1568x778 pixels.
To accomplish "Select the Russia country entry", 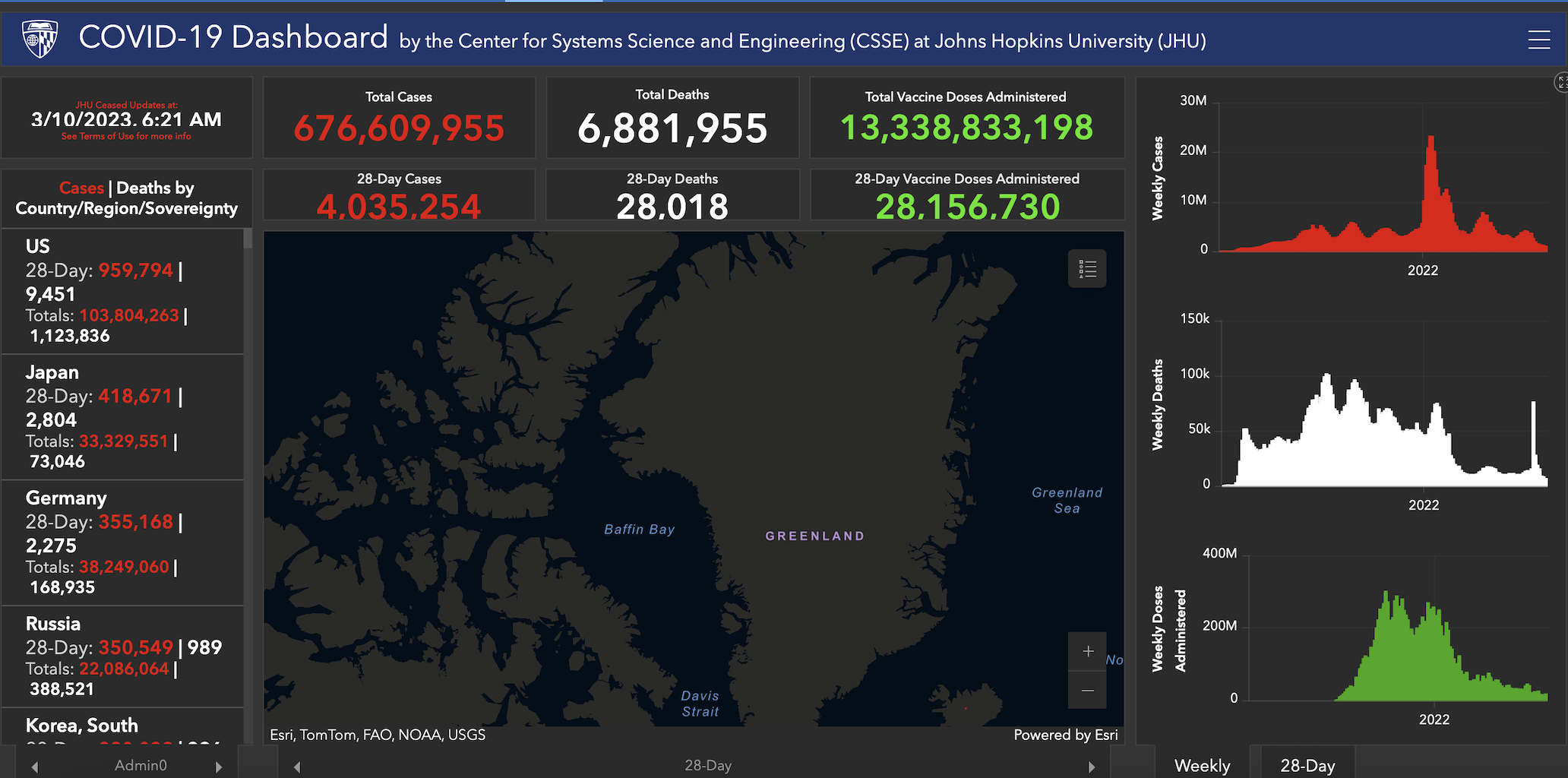I will (122, 656).
